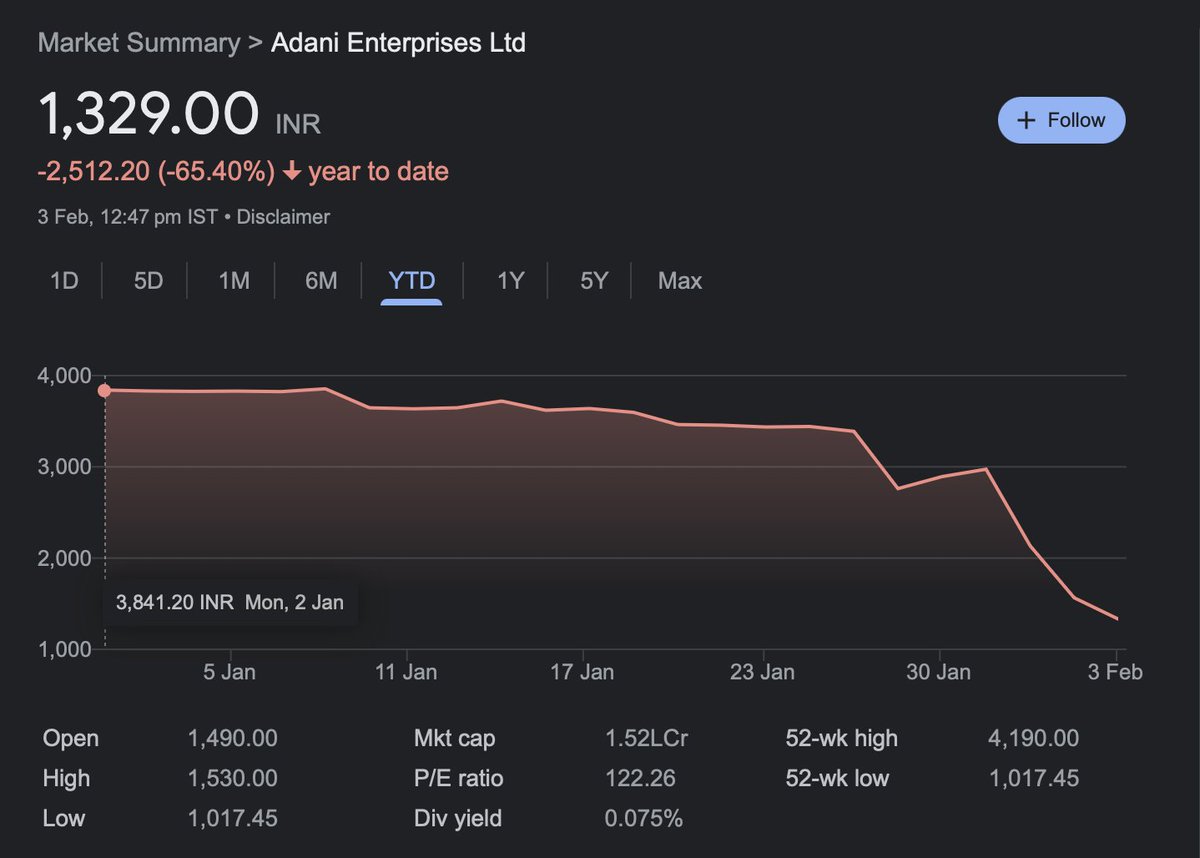Click the High value 1,530.00

pos(232,778)
